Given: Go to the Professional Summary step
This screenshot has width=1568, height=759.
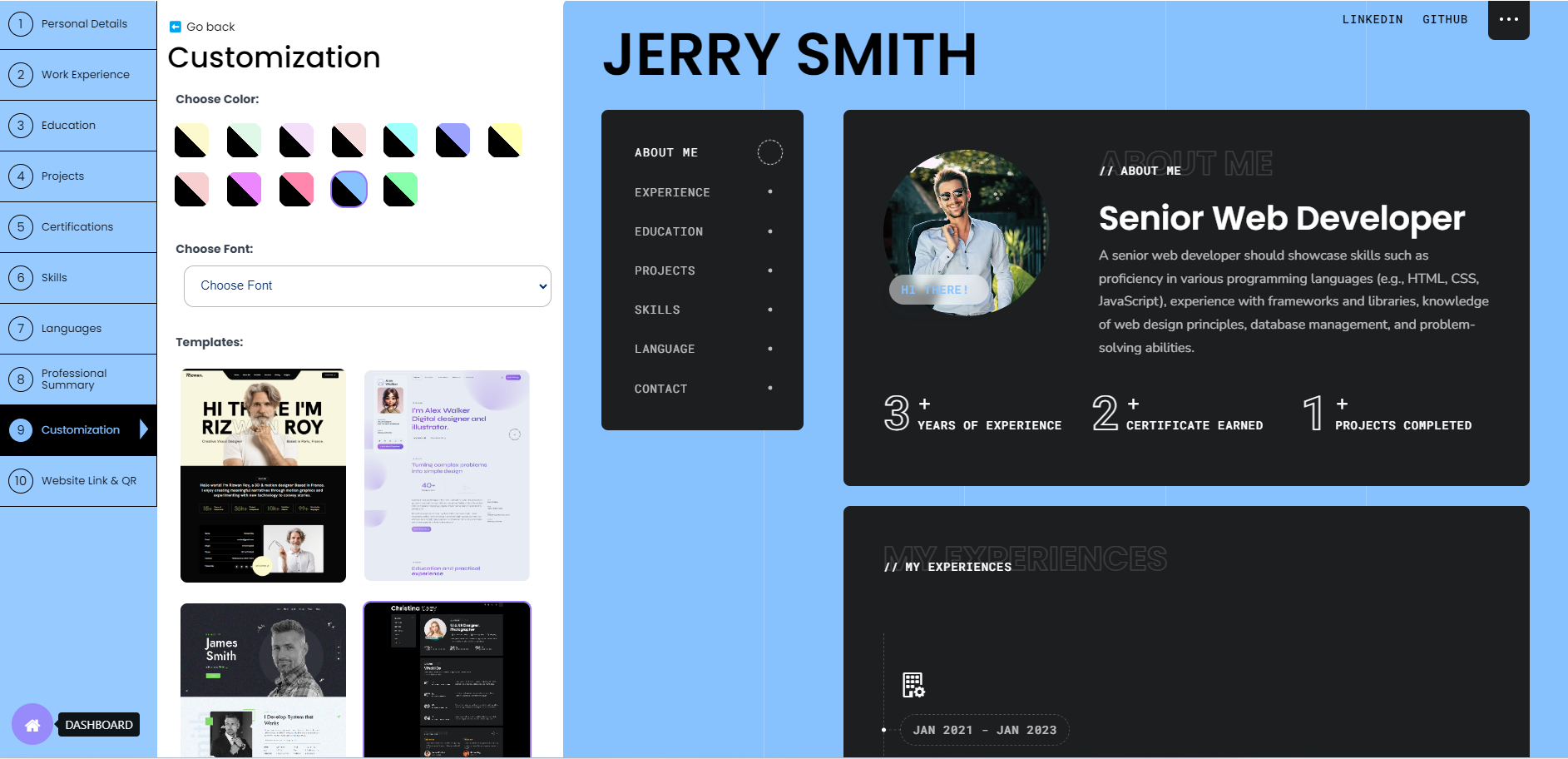Looking at the screenshot, I should click(74, 379).
